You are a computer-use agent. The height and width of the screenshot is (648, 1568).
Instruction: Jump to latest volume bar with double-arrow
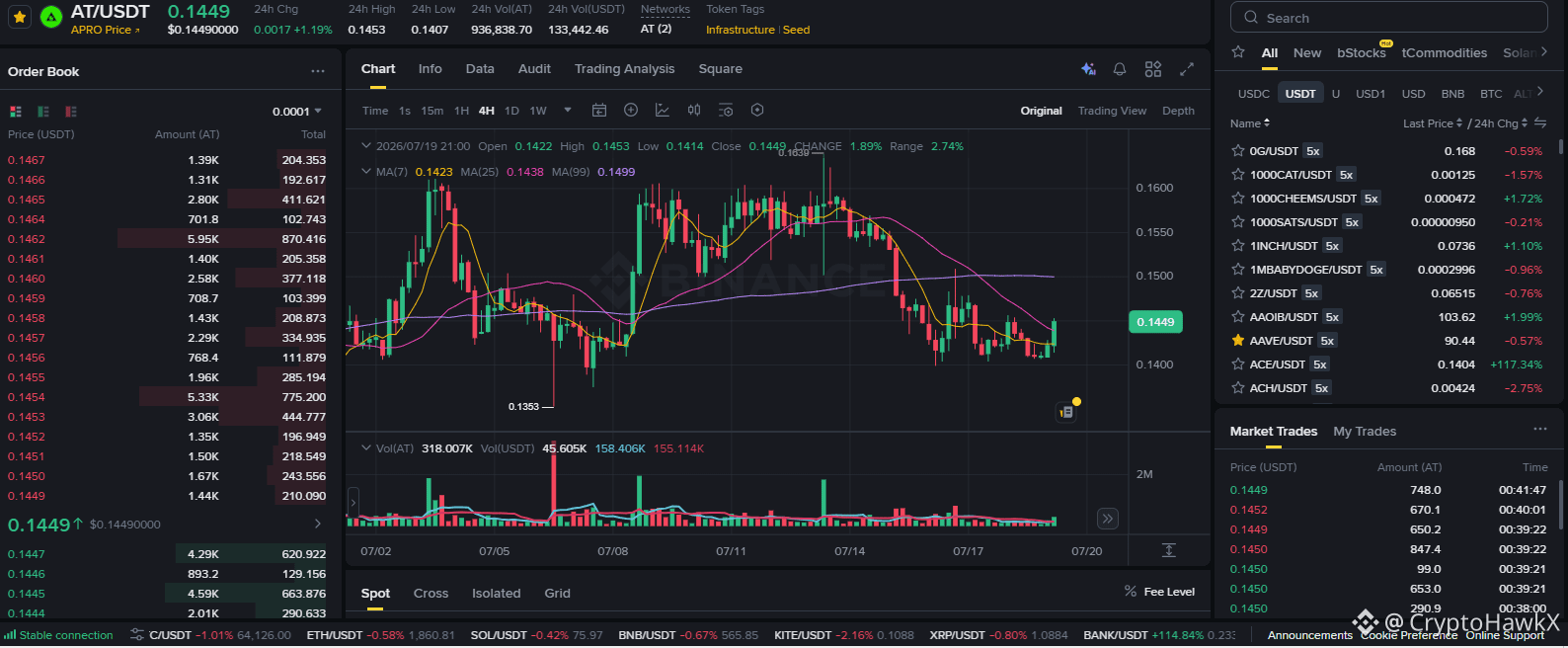coord(1108,519)
